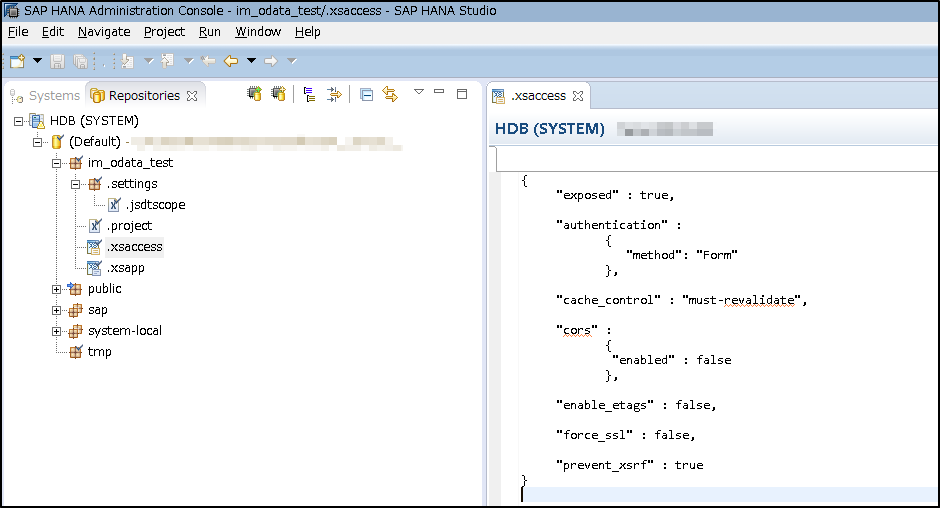Select the public package

[x=104, y=288]
